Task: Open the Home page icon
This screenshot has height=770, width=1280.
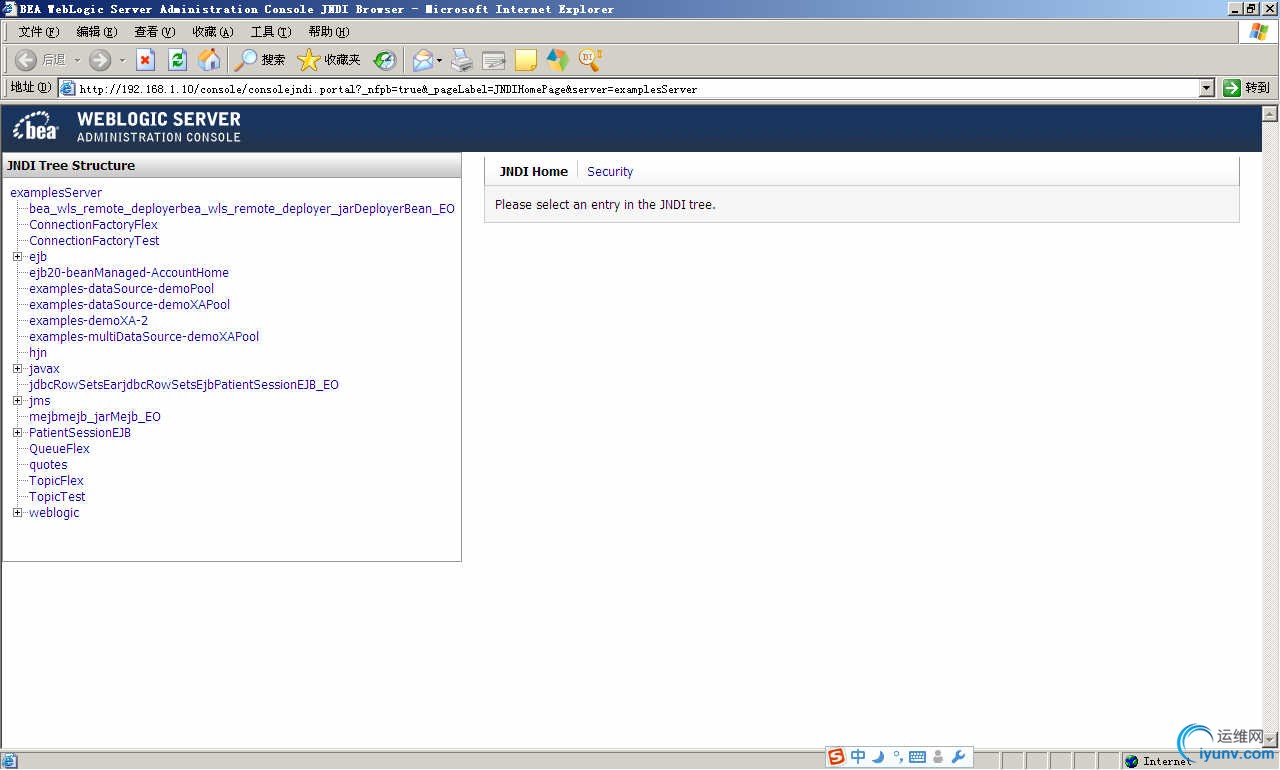Action: pyautogui.click(x=209, y=60)
